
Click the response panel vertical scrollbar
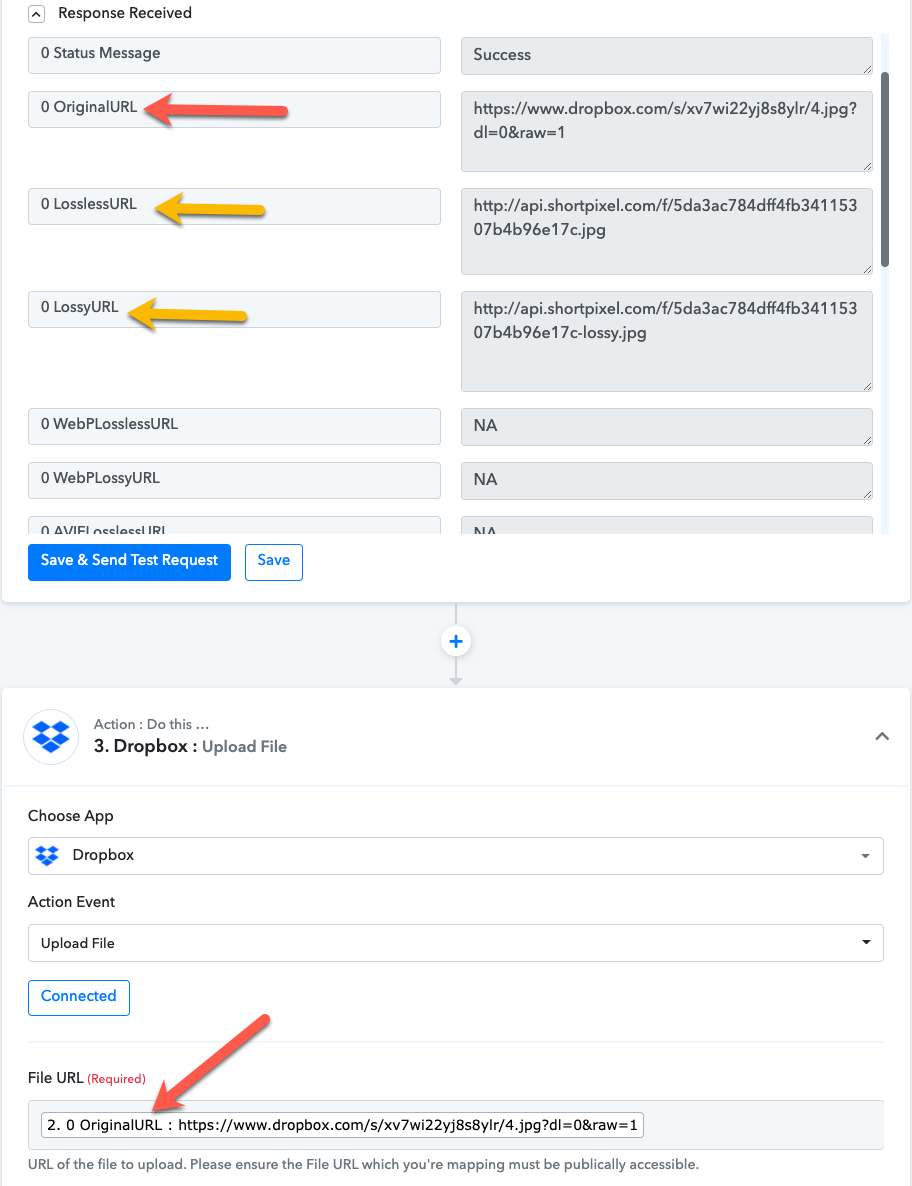coord(885,169)
